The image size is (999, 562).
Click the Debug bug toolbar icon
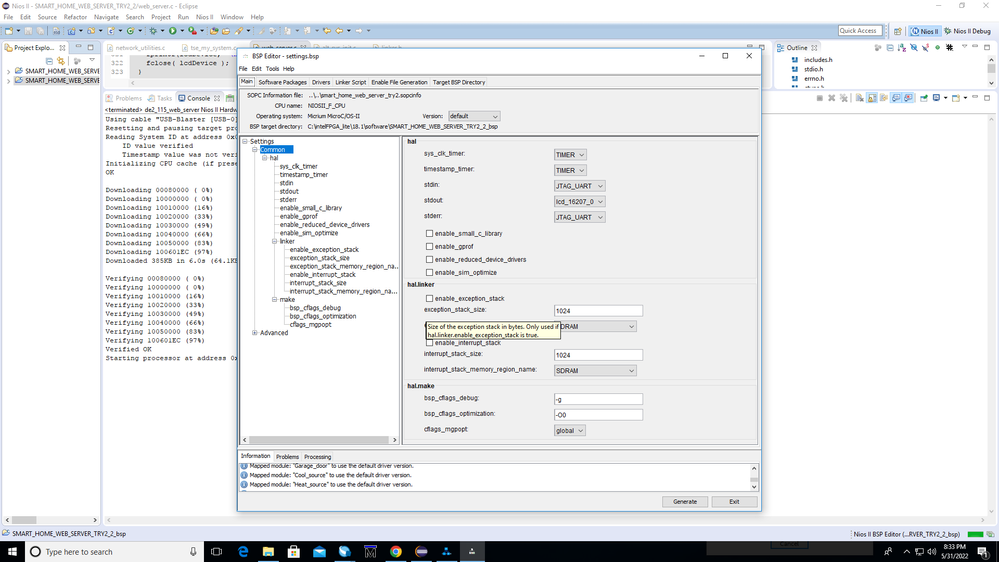152,31
